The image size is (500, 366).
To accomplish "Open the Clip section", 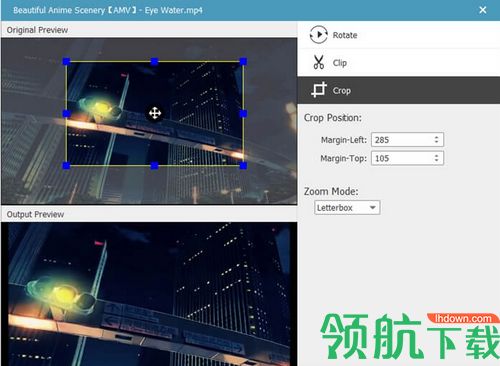I will pyautogui.click(x=399, y=63).
